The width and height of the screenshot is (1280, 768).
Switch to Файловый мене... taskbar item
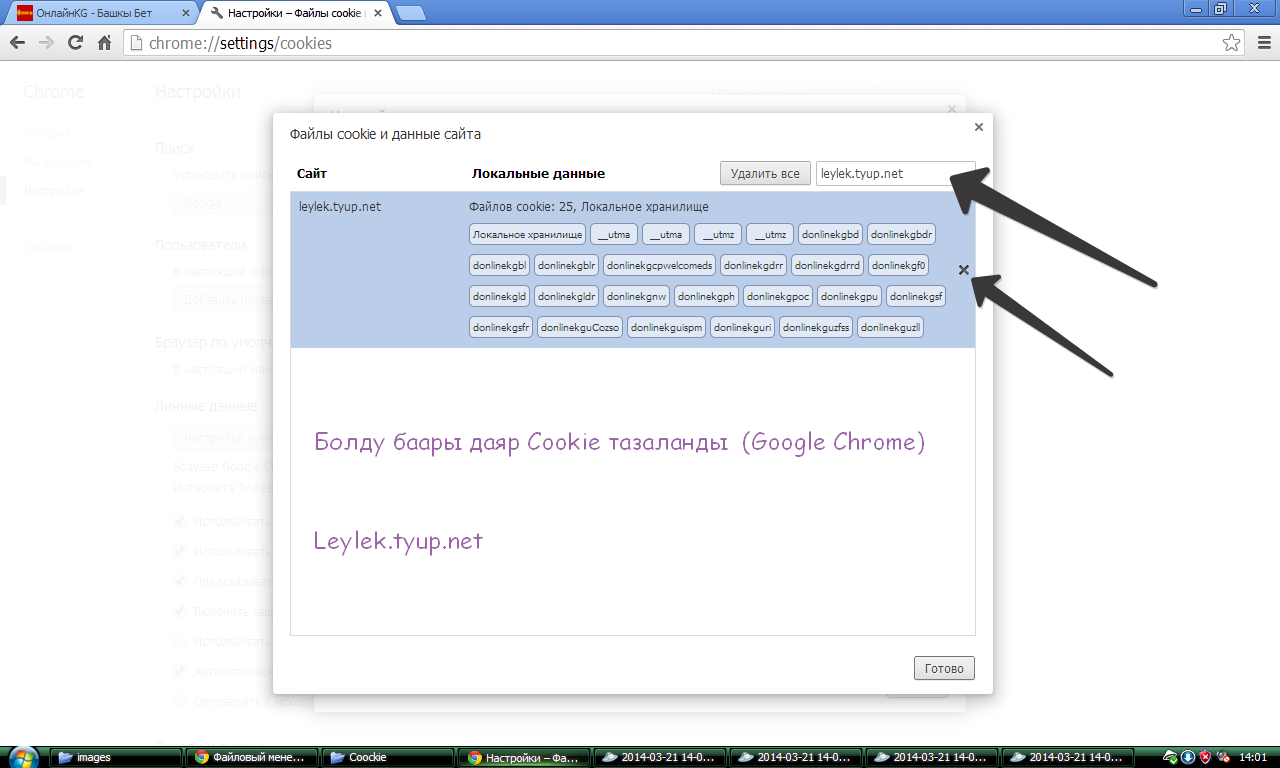coord(252,757)
